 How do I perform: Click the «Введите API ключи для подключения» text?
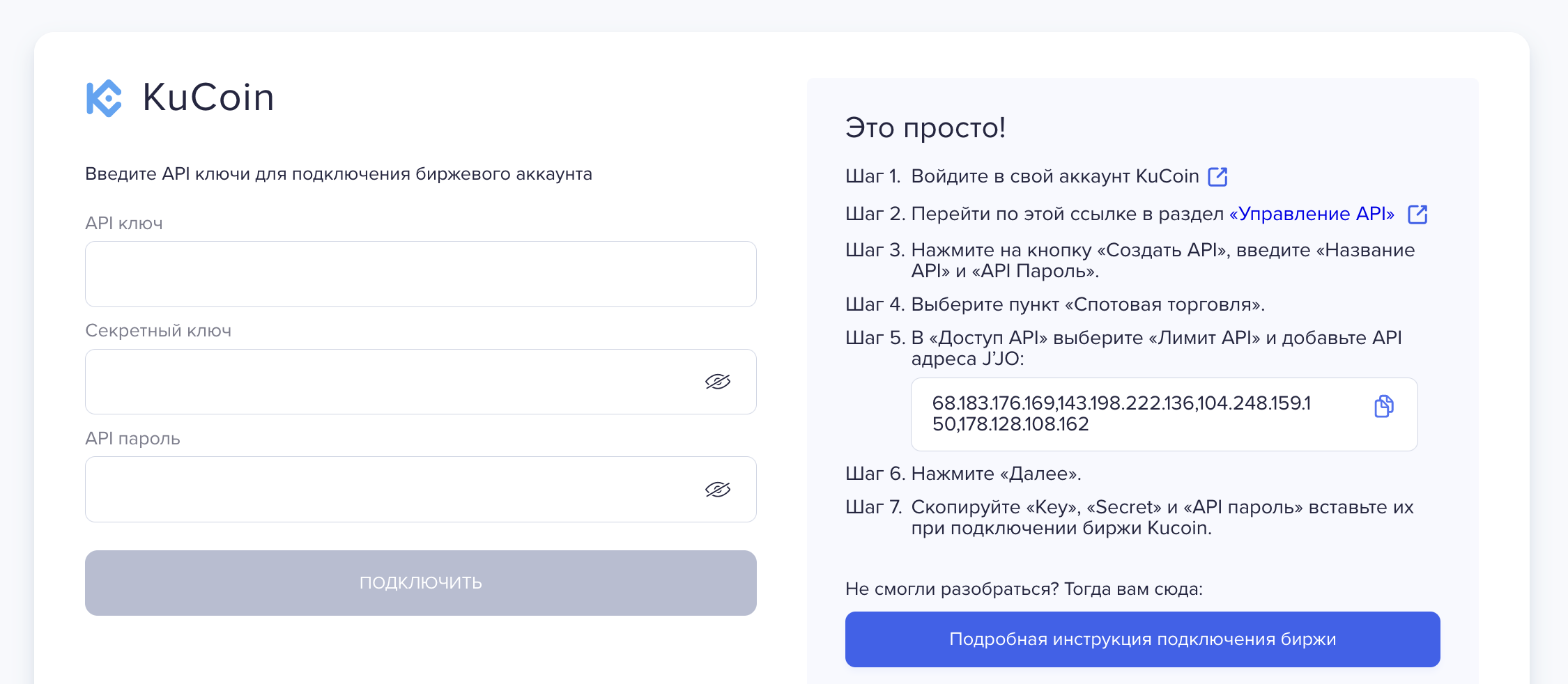pos(339,174)
